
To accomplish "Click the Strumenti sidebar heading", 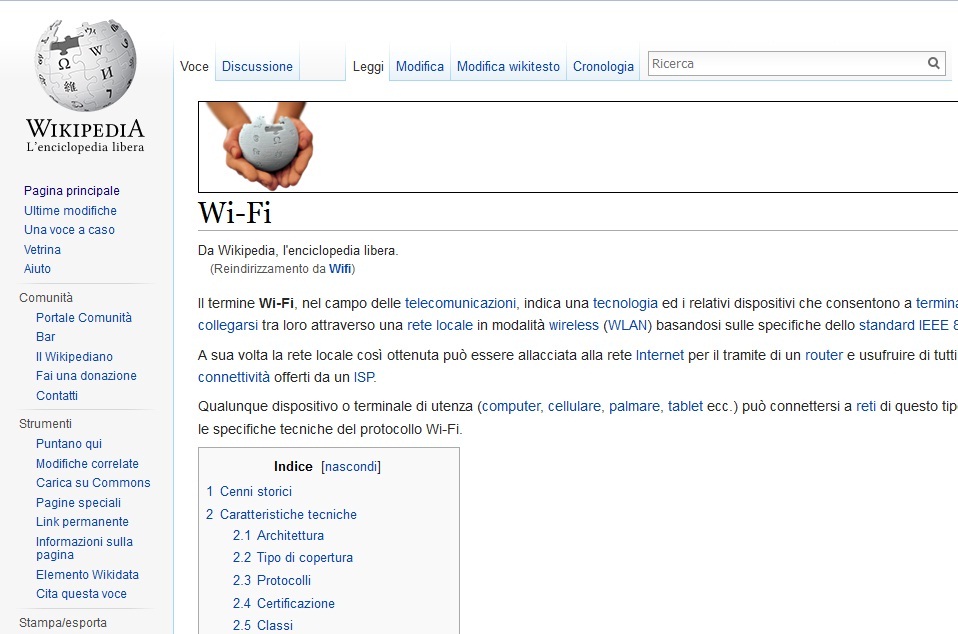I will pyautogui.click(x=45, y=424).
